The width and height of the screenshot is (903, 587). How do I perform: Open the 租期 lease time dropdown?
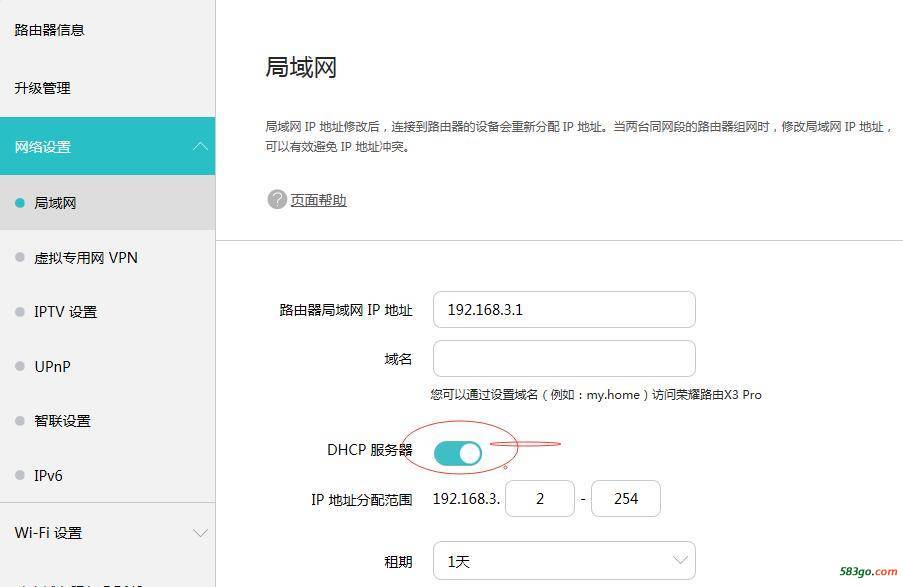click(564, 561)
